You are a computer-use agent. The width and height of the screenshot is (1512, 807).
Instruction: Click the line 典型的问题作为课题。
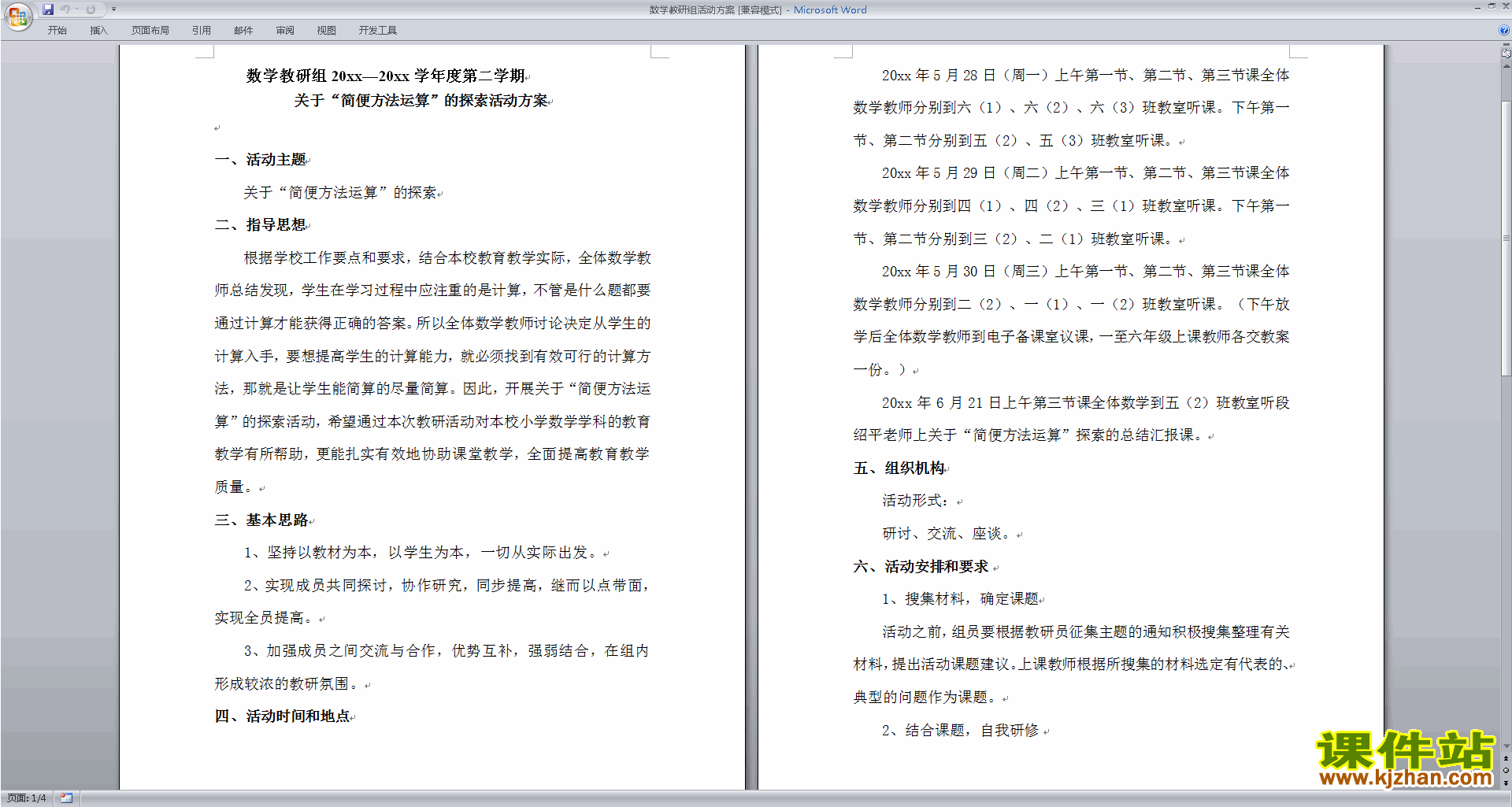pos(927,697)
